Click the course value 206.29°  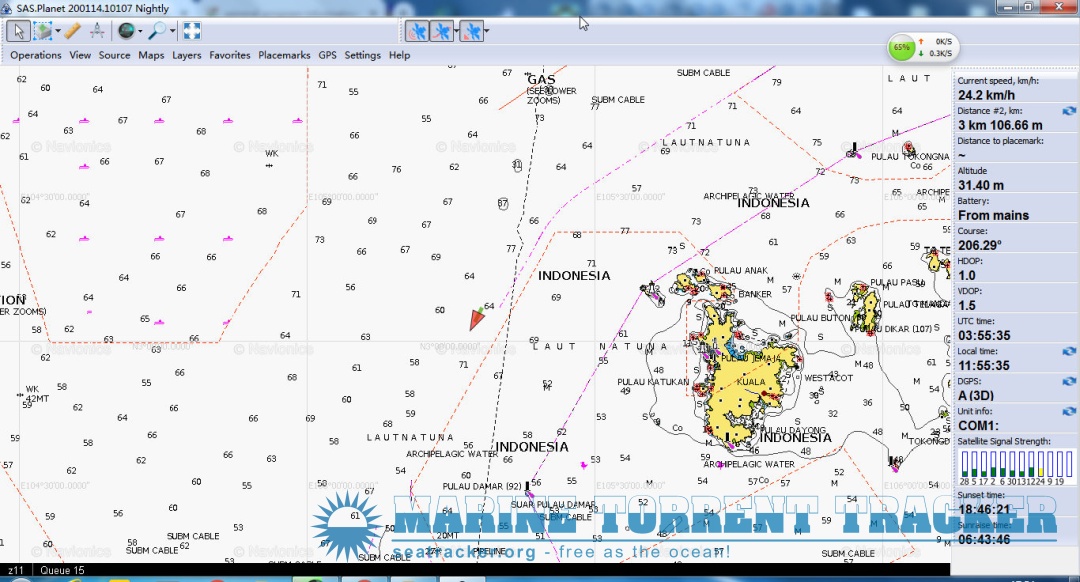coord(979,245)
